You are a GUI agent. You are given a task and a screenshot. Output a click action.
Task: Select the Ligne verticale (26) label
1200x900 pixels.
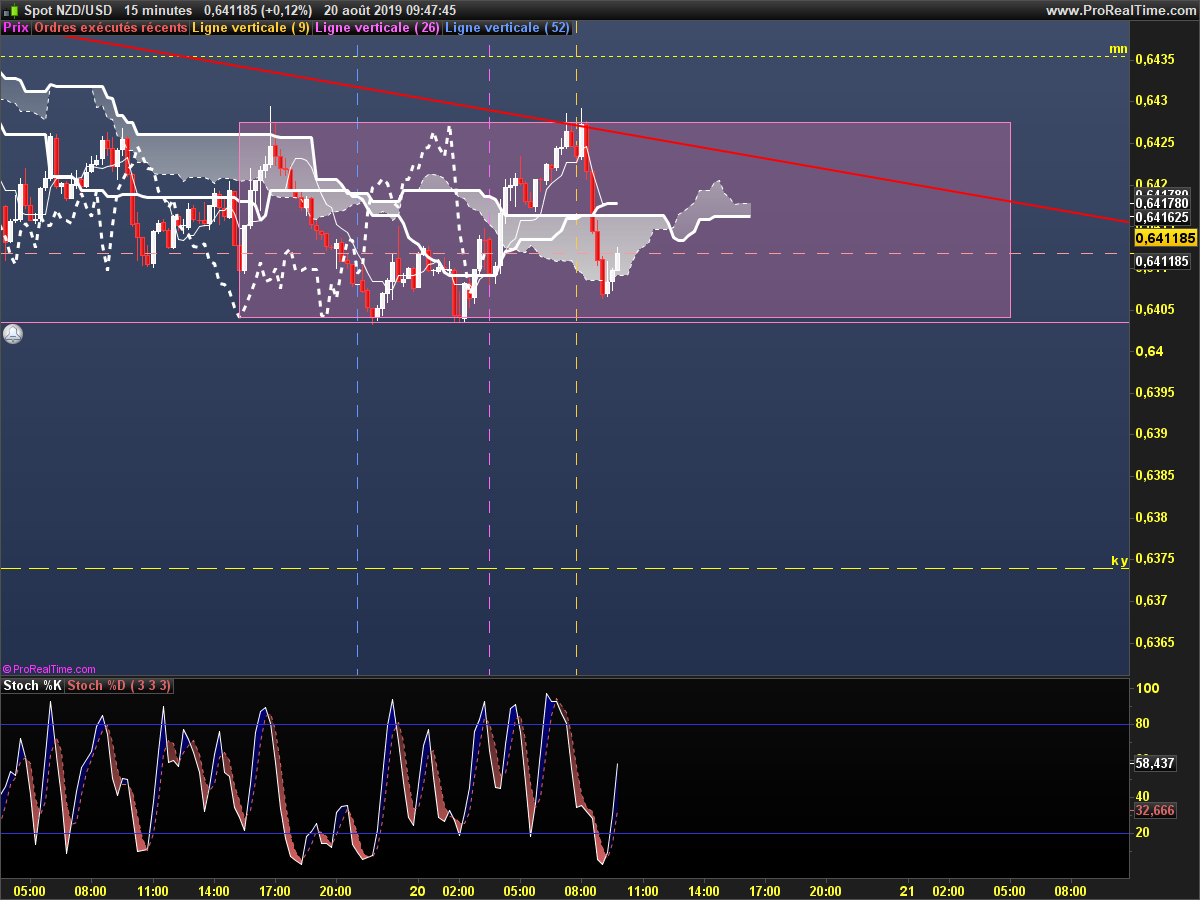tap(376, 28)
